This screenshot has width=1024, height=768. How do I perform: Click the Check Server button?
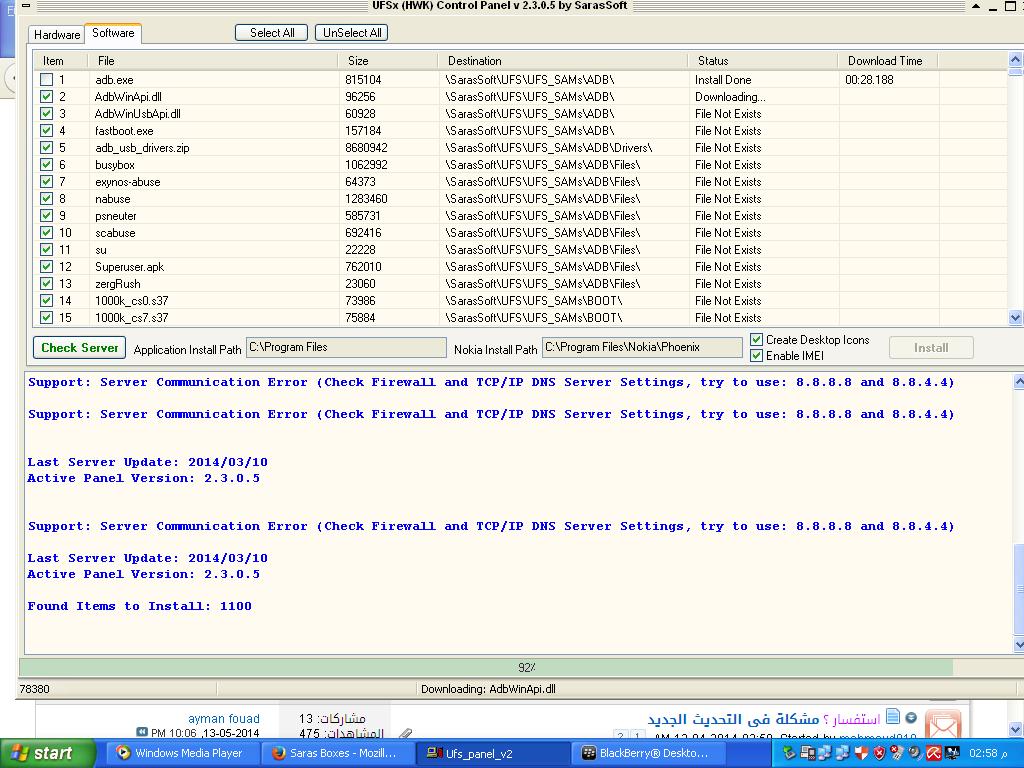point(80,348)
